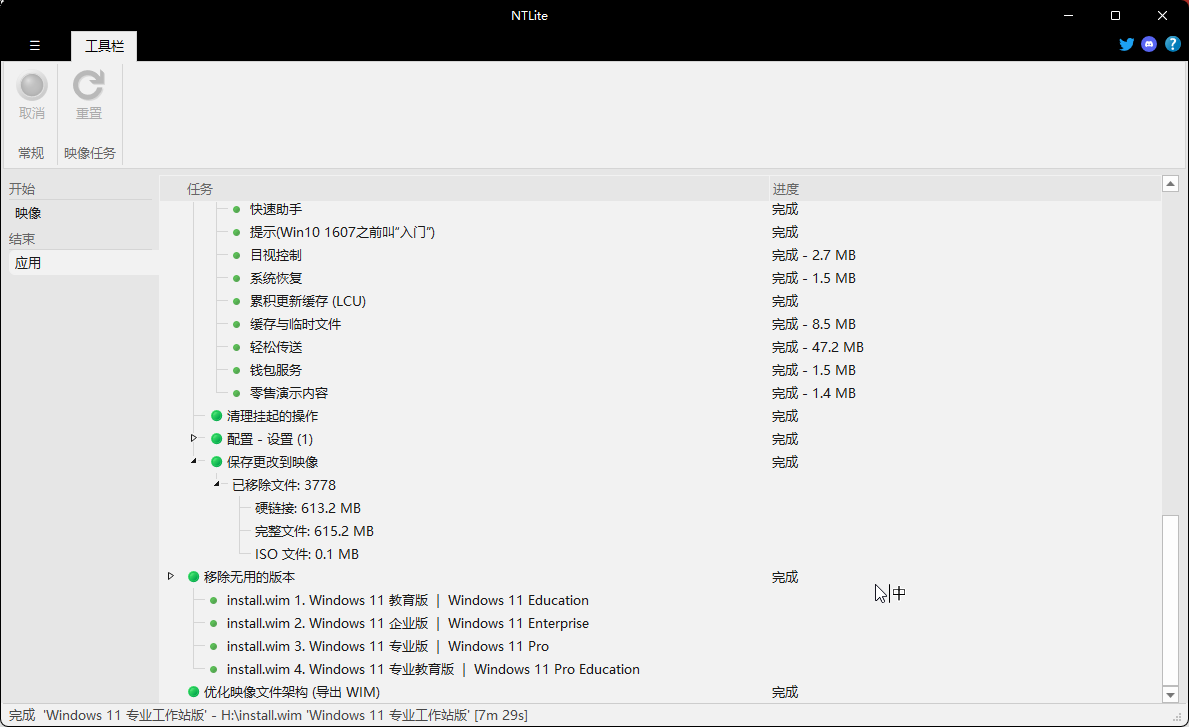Open the Discord link icon
This screenshot has height=727, width=1189.
point(1150,44)
